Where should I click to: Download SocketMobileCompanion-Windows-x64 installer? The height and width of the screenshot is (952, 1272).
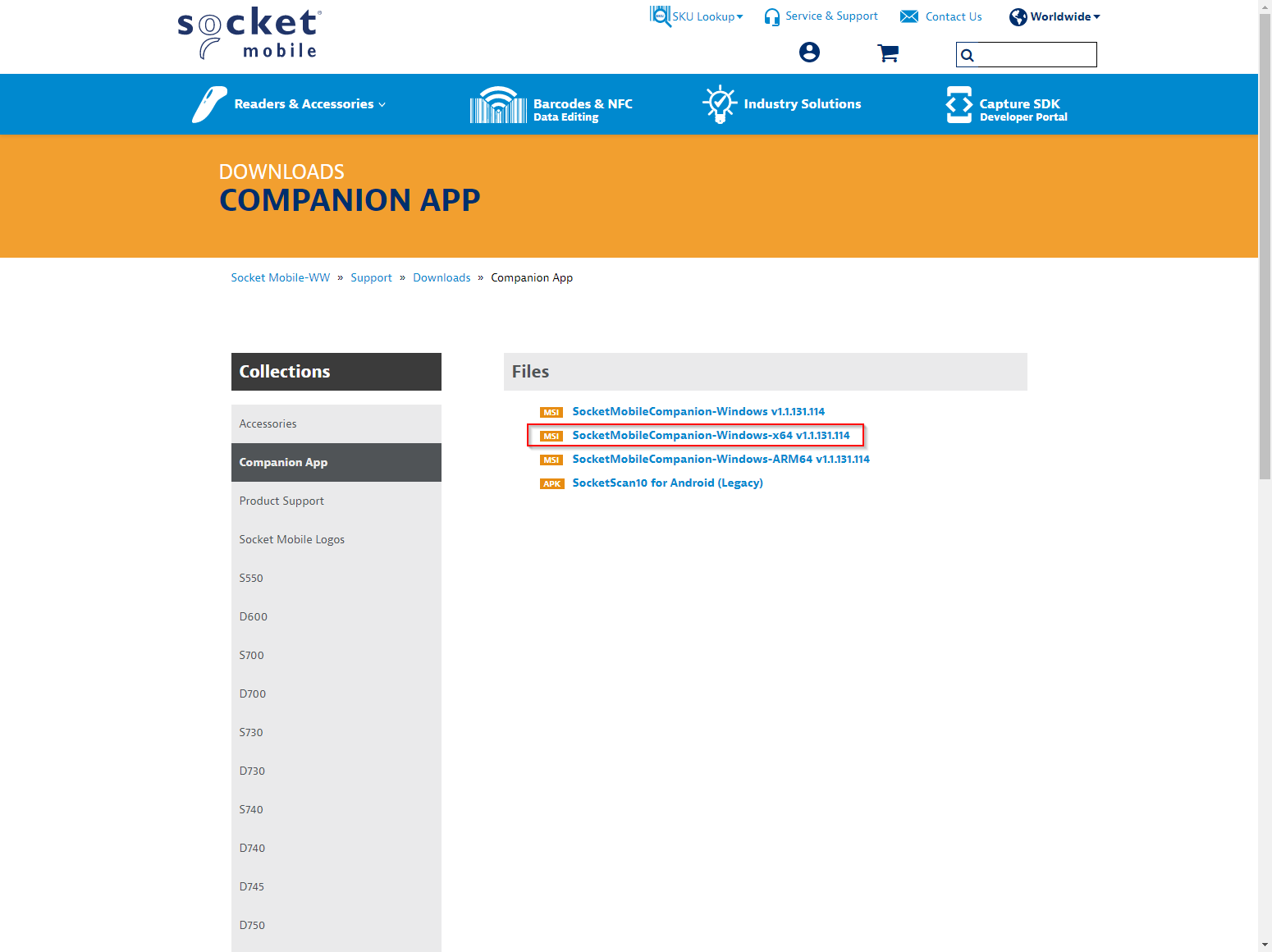[x=711, y=435]
